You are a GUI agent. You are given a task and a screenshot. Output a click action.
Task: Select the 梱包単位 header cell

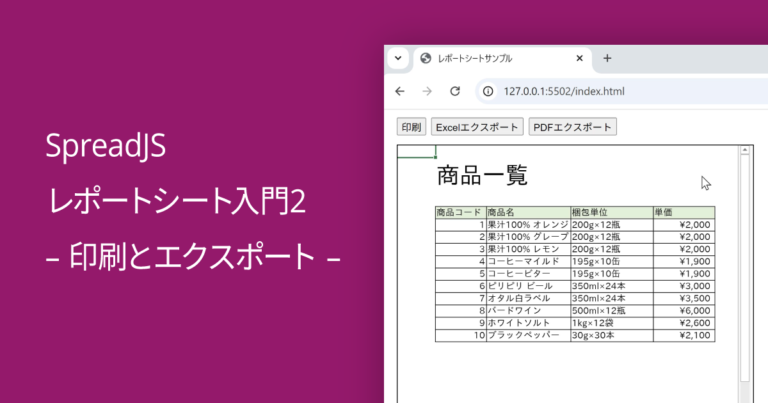[x=612, y=213]
